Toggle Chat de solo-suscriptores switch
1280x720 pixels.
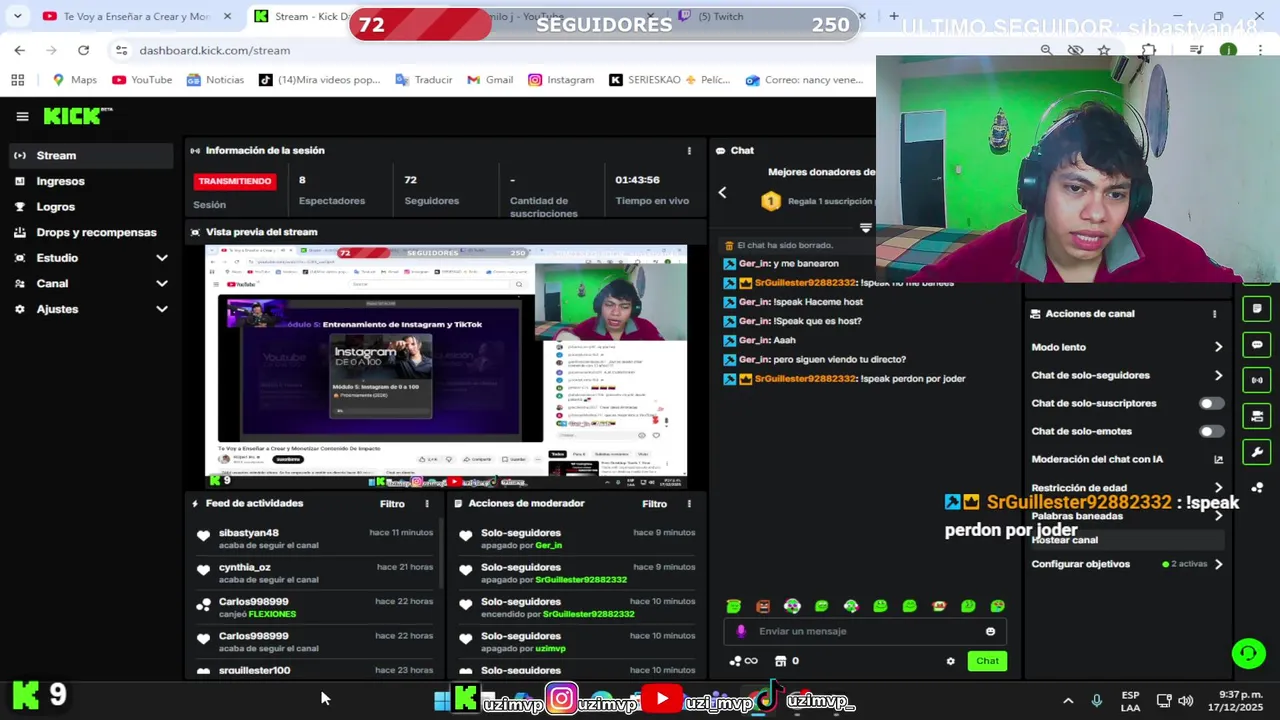click(1211, 403)
